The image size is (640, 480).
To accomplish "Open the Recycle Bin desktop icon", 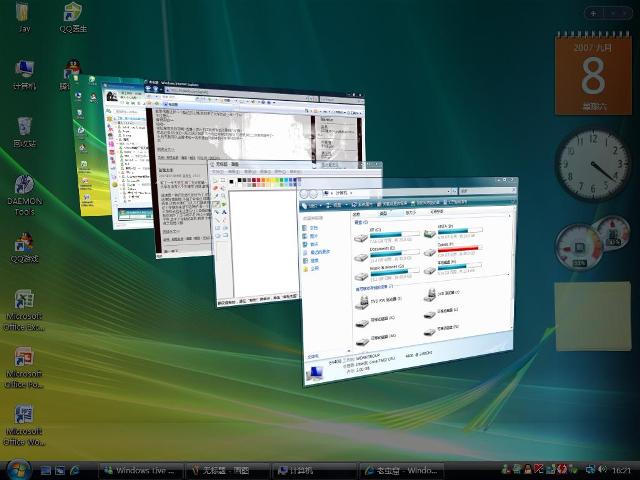I will coord(24,128).
